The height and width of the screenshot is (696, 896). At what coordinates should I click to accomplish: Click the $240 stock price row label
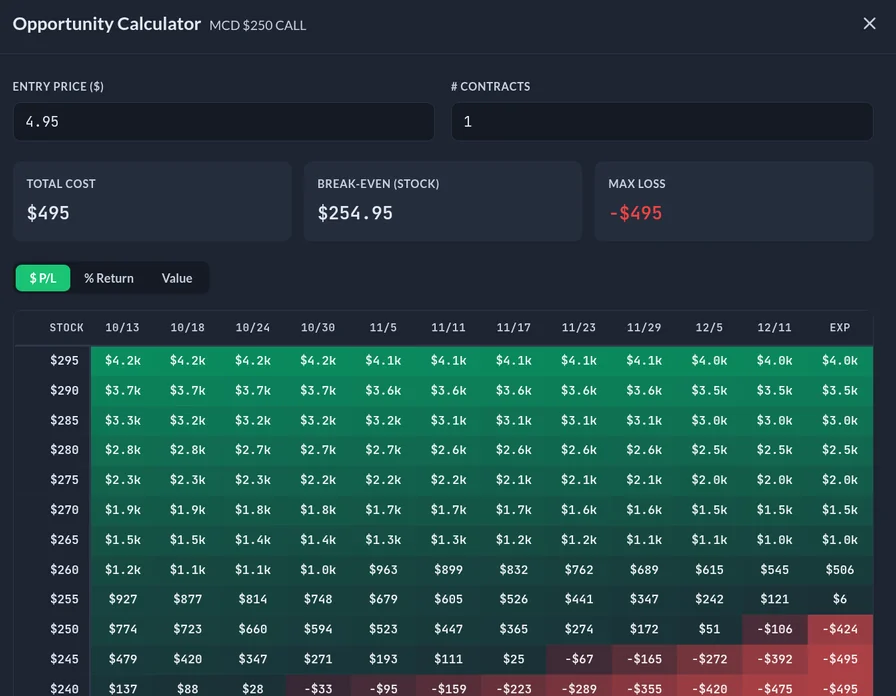pyautogui.click(x=64, y=689)
